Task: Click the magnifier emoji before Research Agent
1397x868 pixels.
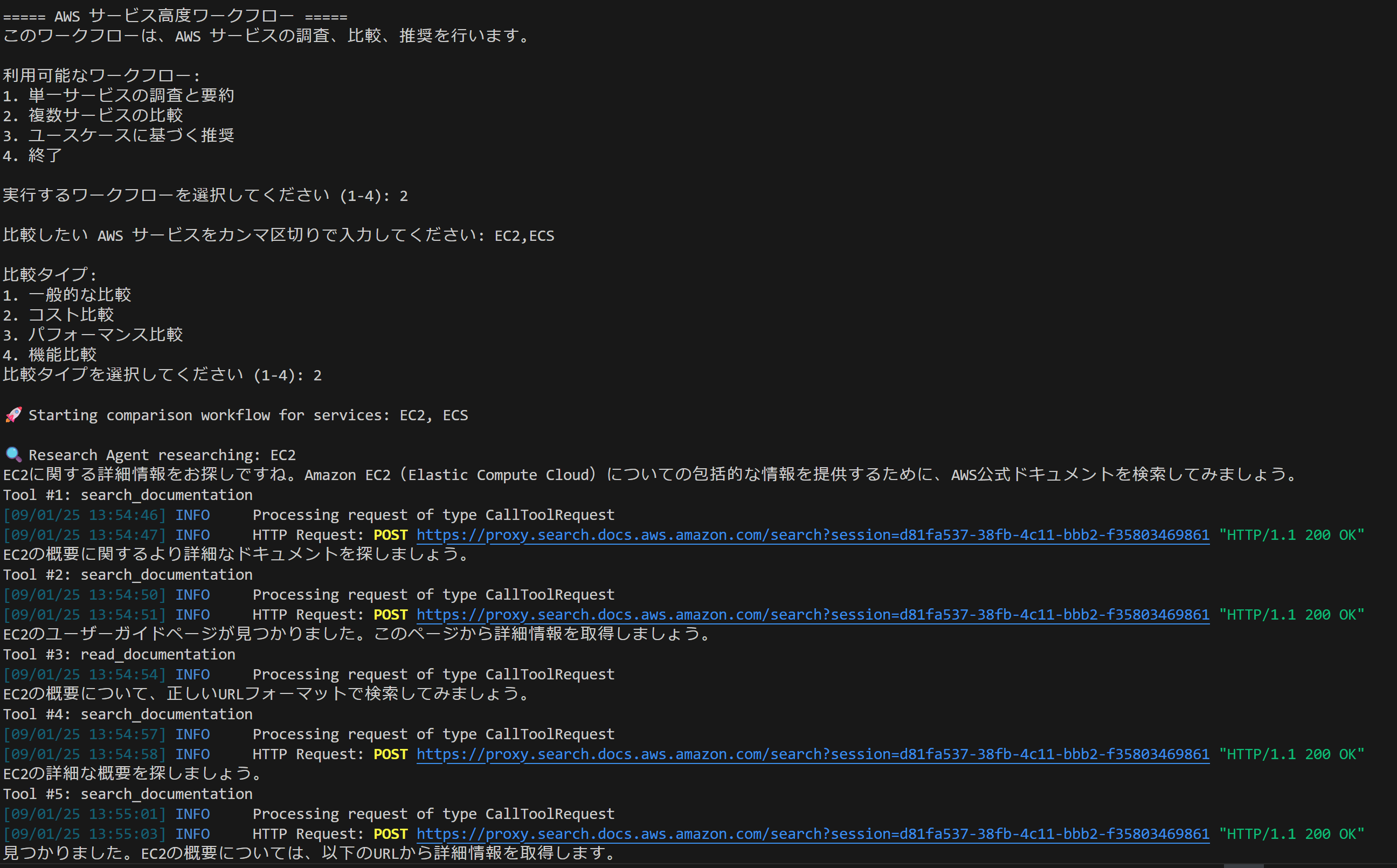Action: pos(14,455)
